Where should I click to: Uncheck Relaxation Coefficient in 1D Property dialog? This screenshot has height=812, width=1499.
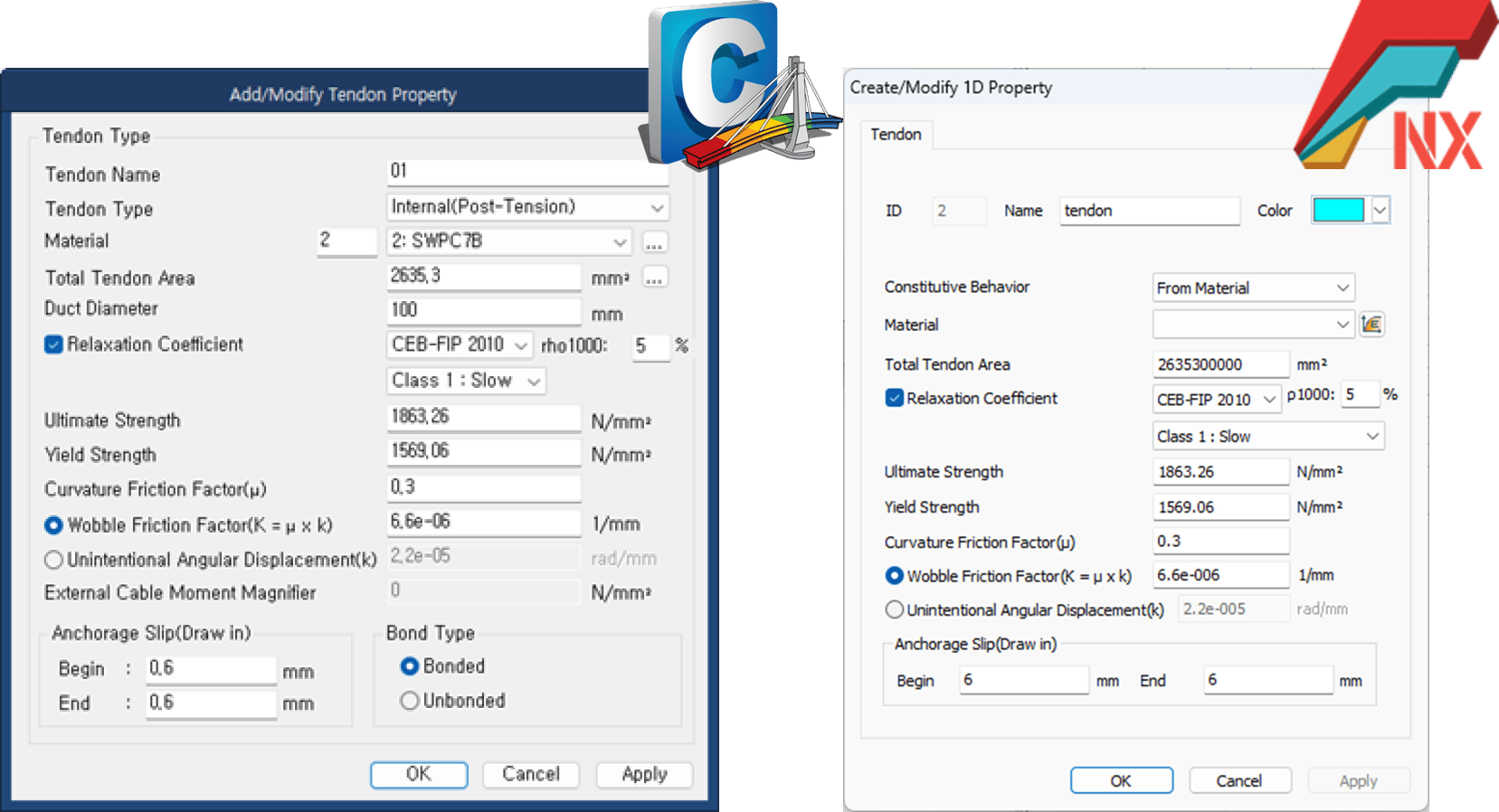(x=894, y=399)
